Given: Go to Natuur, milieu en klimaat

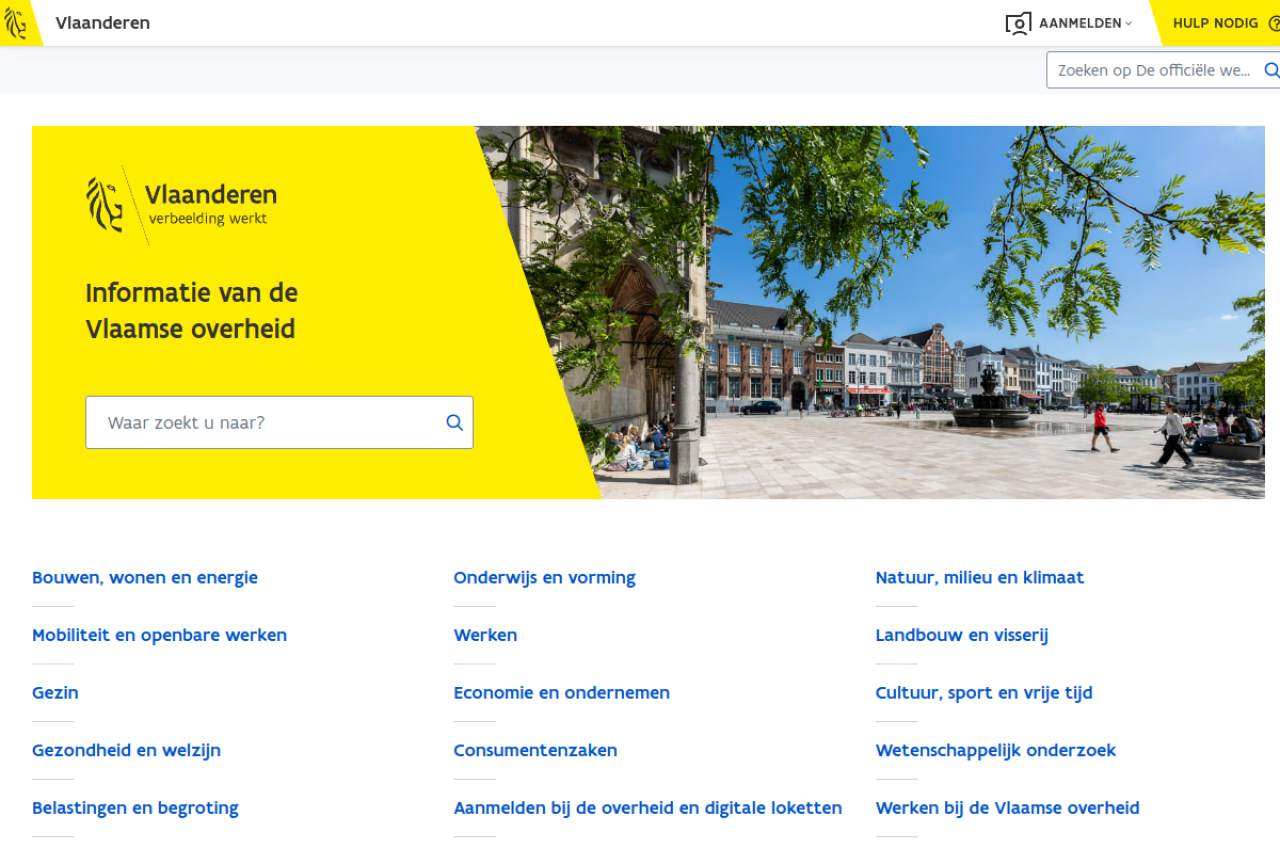Looking at the screenshot, I should 979,577.
